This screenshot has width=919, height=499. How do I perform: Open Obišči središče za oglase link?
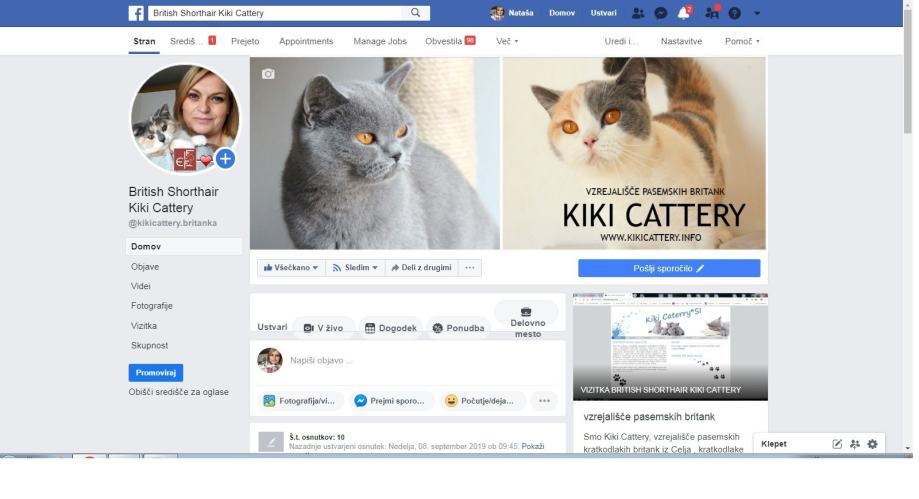point(179,392)
